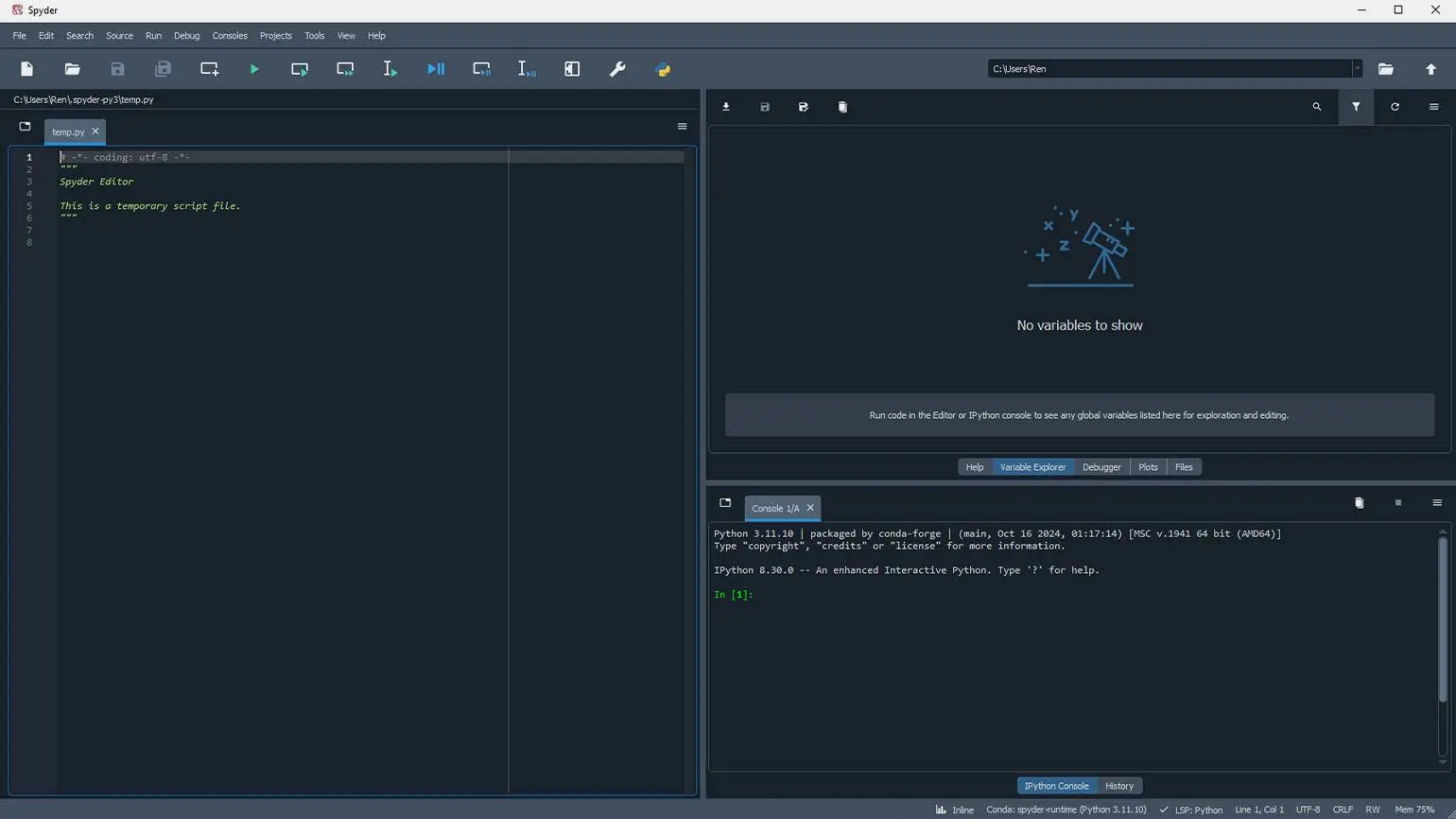Image resolution: width=1456 pixels, height=819 pixels.
Task: Open the editor pane options hamburger menu
Action: [682, 127]
